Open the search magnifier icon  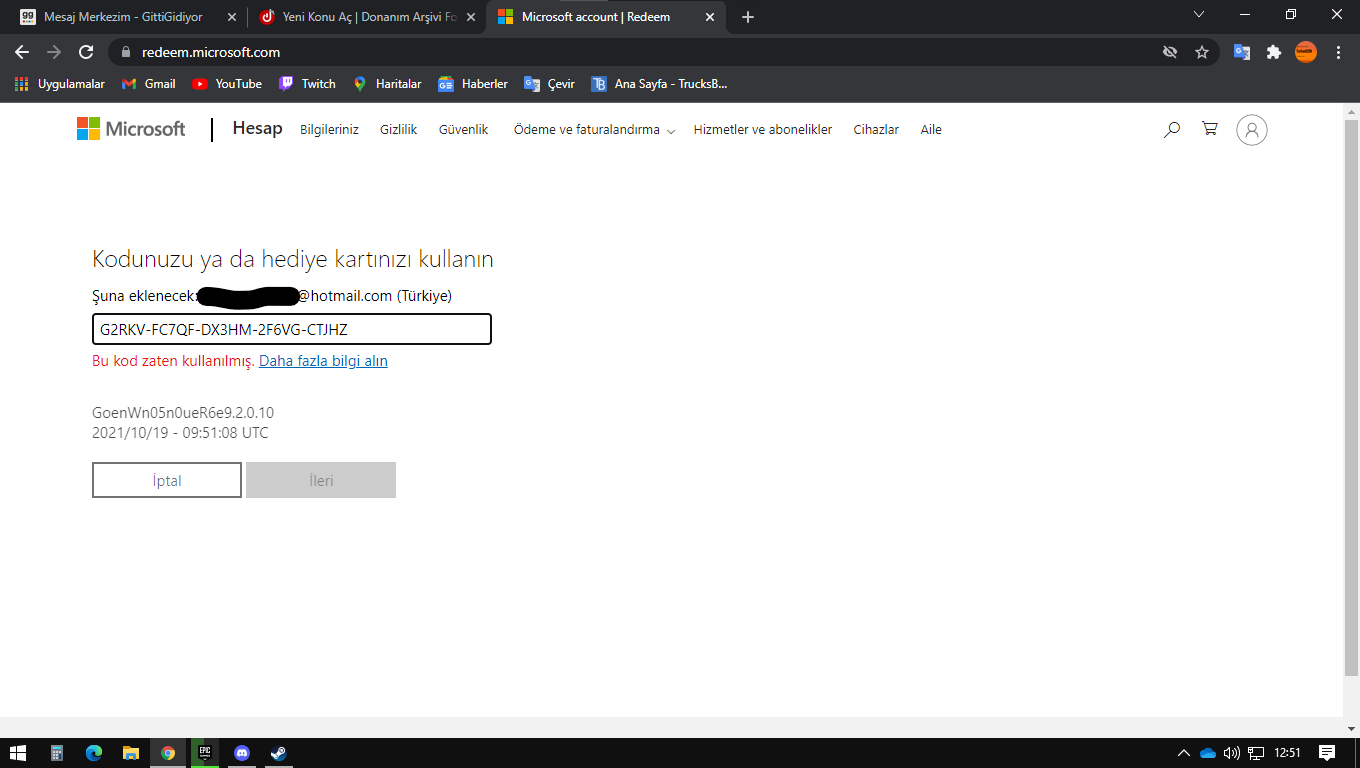click(x=1172, y=129)
